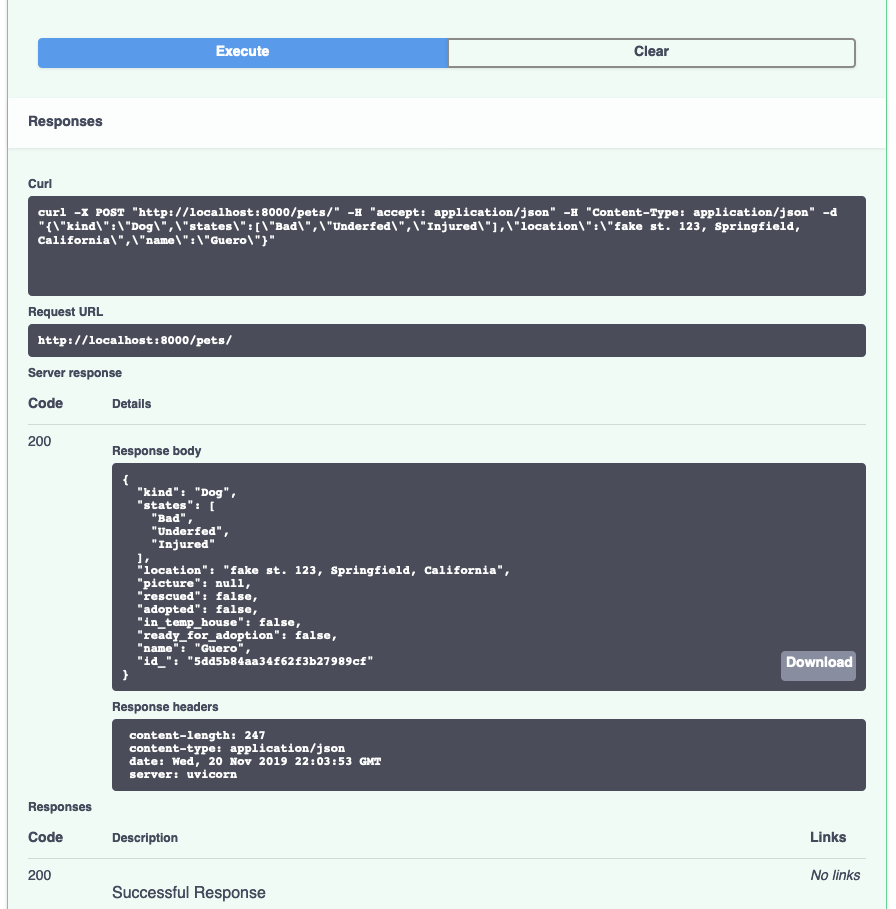Image resolution: width=896 pixels, height=909 pixels.
Task: Click Download to save the response body
Action: coord(818,663)
